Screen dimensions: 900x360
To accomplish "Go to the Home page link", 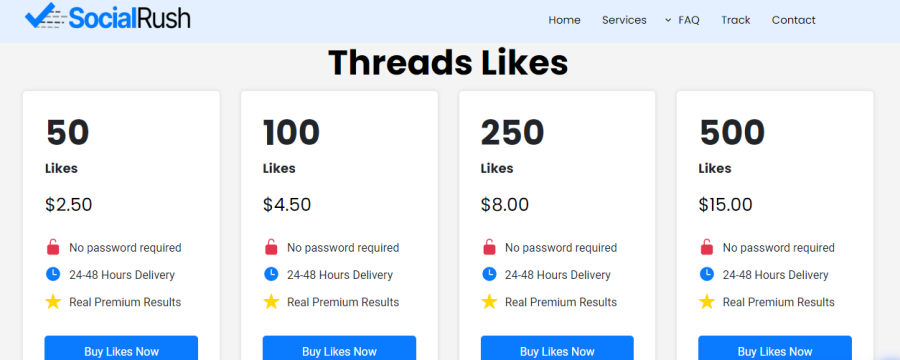I will click(x=564, y=20).
